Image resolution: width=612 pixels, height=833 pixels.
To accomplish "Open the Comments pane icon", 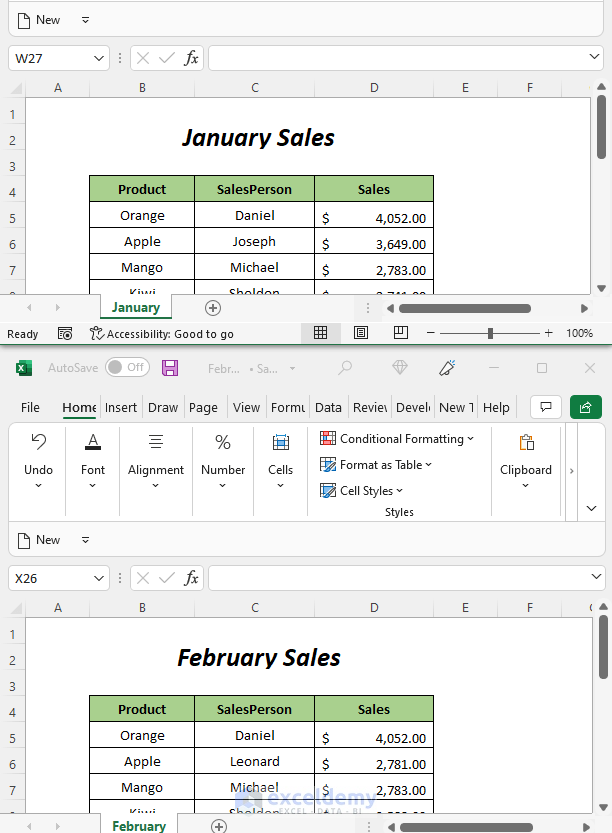I will 545,407.
